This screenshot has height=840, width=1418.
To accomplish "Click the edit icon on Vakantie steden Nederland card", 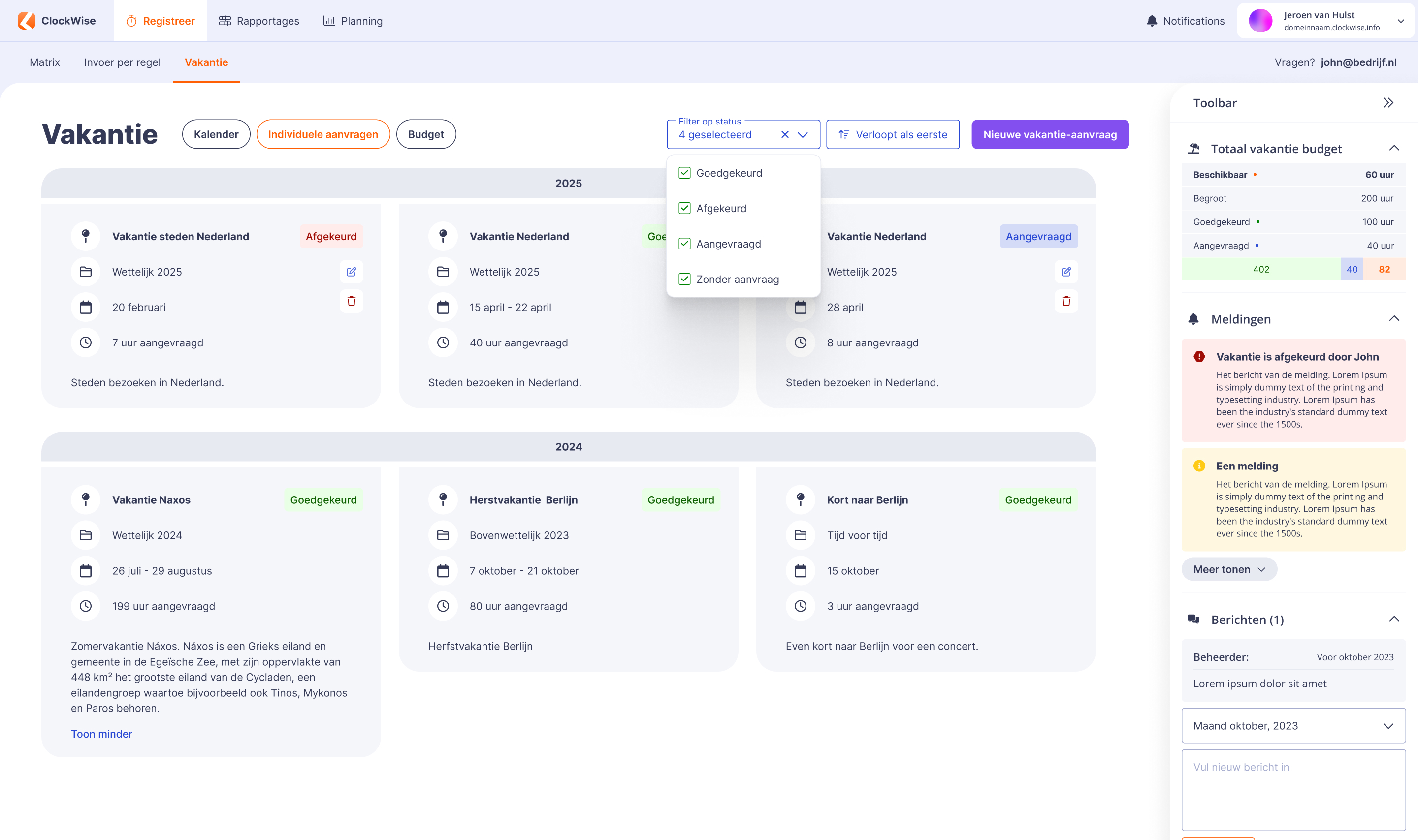I will [x=351, y=272].
